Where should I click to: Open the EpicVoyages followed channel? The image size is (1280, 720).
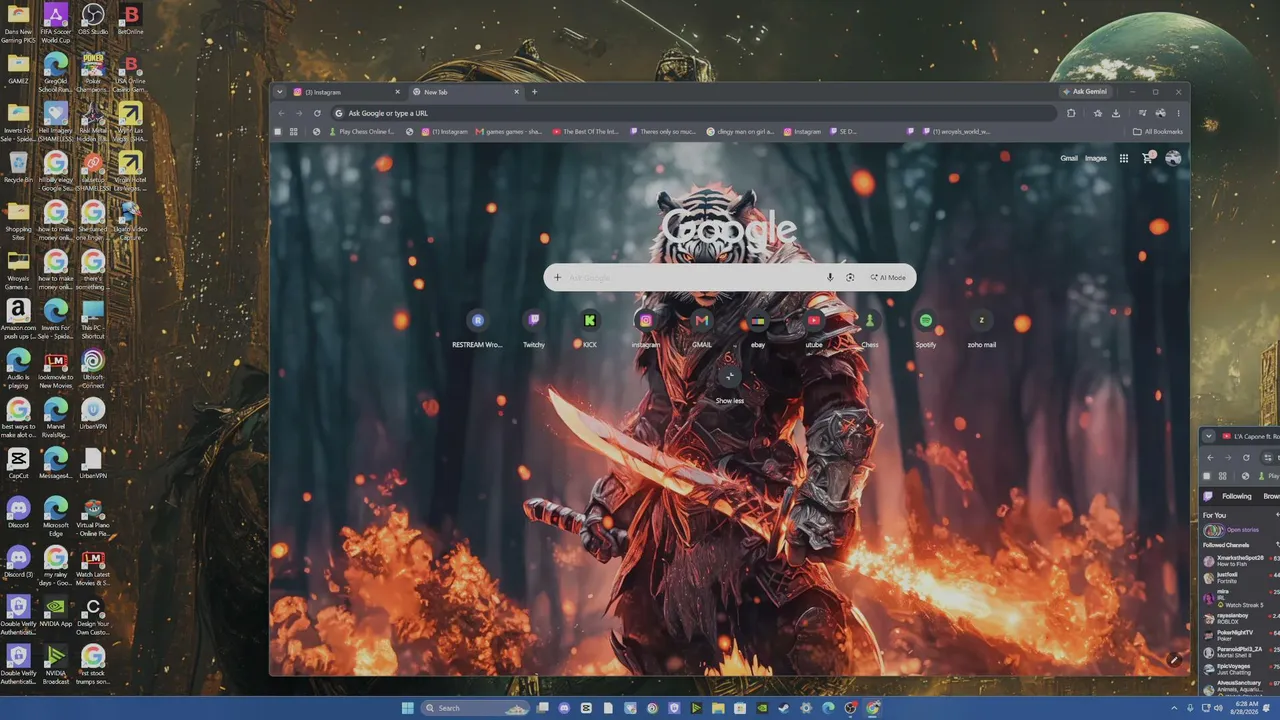pos(1240,668)
